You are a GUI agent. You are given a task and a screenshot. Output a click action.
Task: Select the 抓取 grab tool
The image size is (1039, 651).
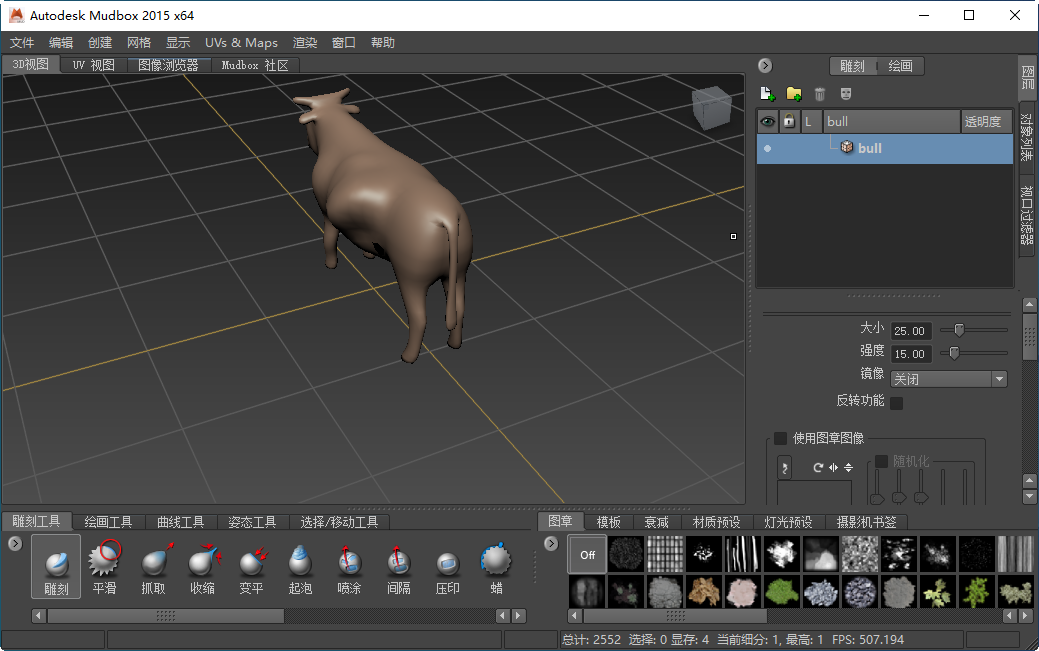click(154, 566)
